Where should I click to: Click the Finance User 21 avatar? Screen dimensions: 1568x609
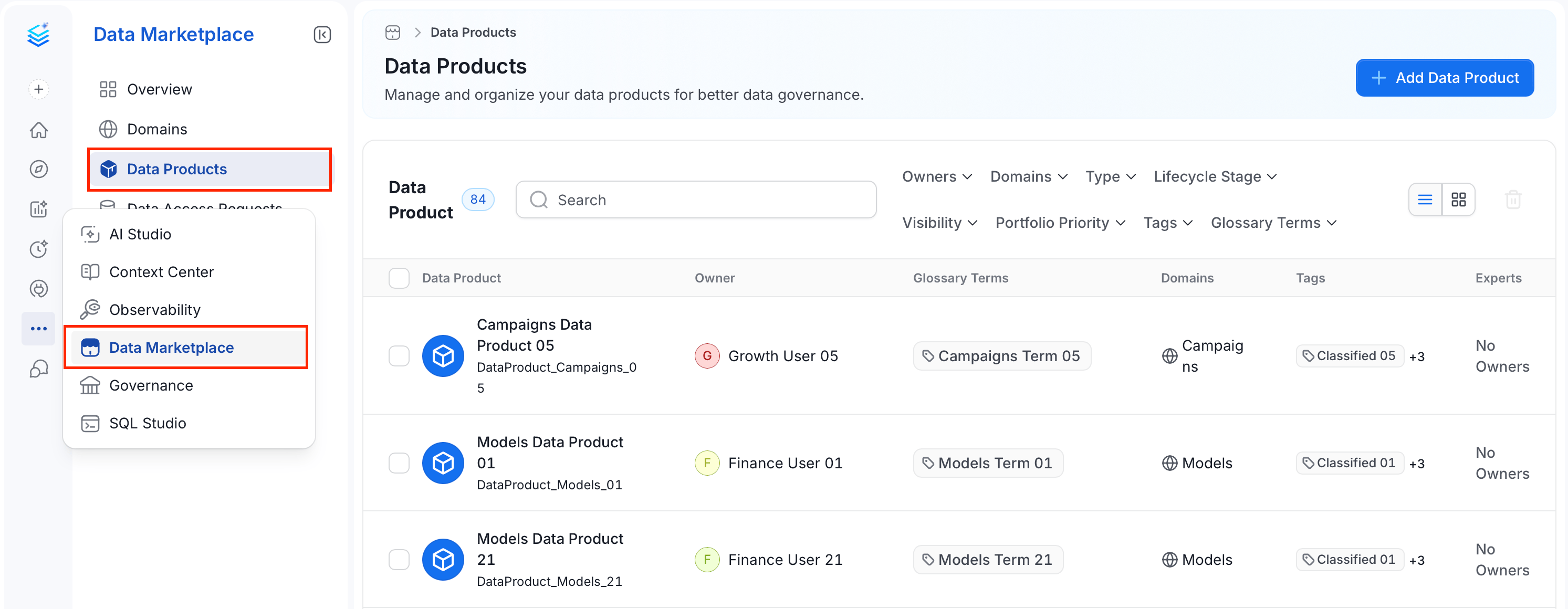pyautogui.click(x=707, y=560)
